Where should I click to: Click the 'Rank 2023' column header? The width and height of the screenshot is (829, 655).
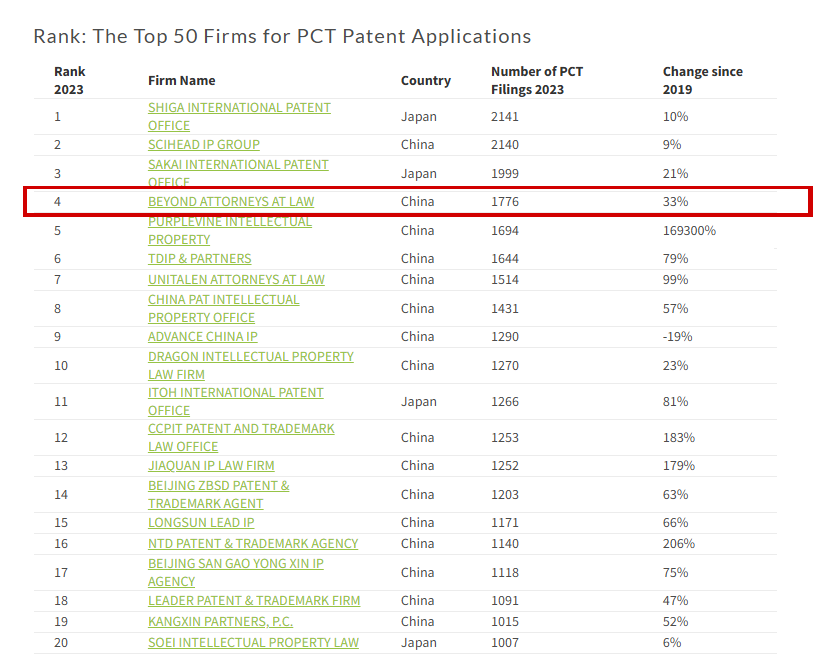coord(69,80)
